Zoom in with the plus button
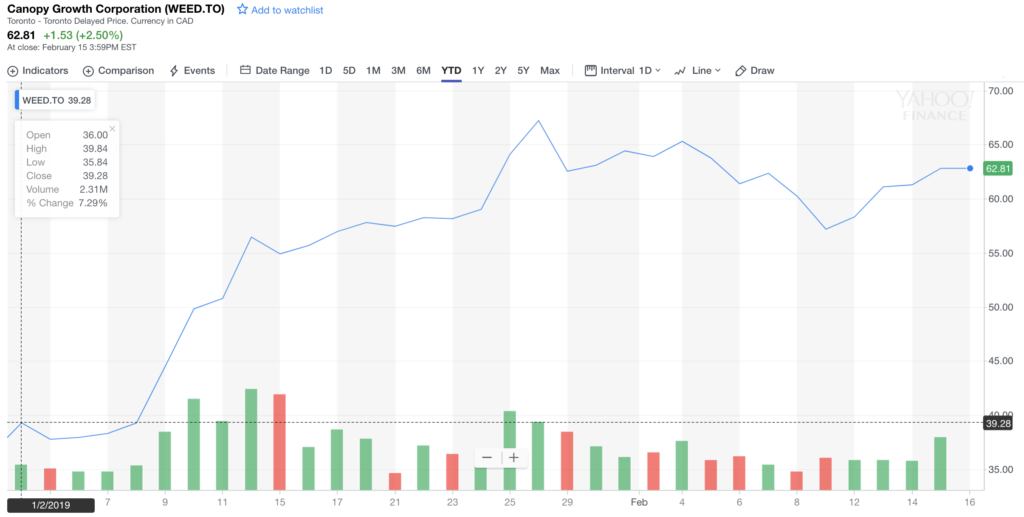This screenshot has height=517, width=1024. point(514,458)
